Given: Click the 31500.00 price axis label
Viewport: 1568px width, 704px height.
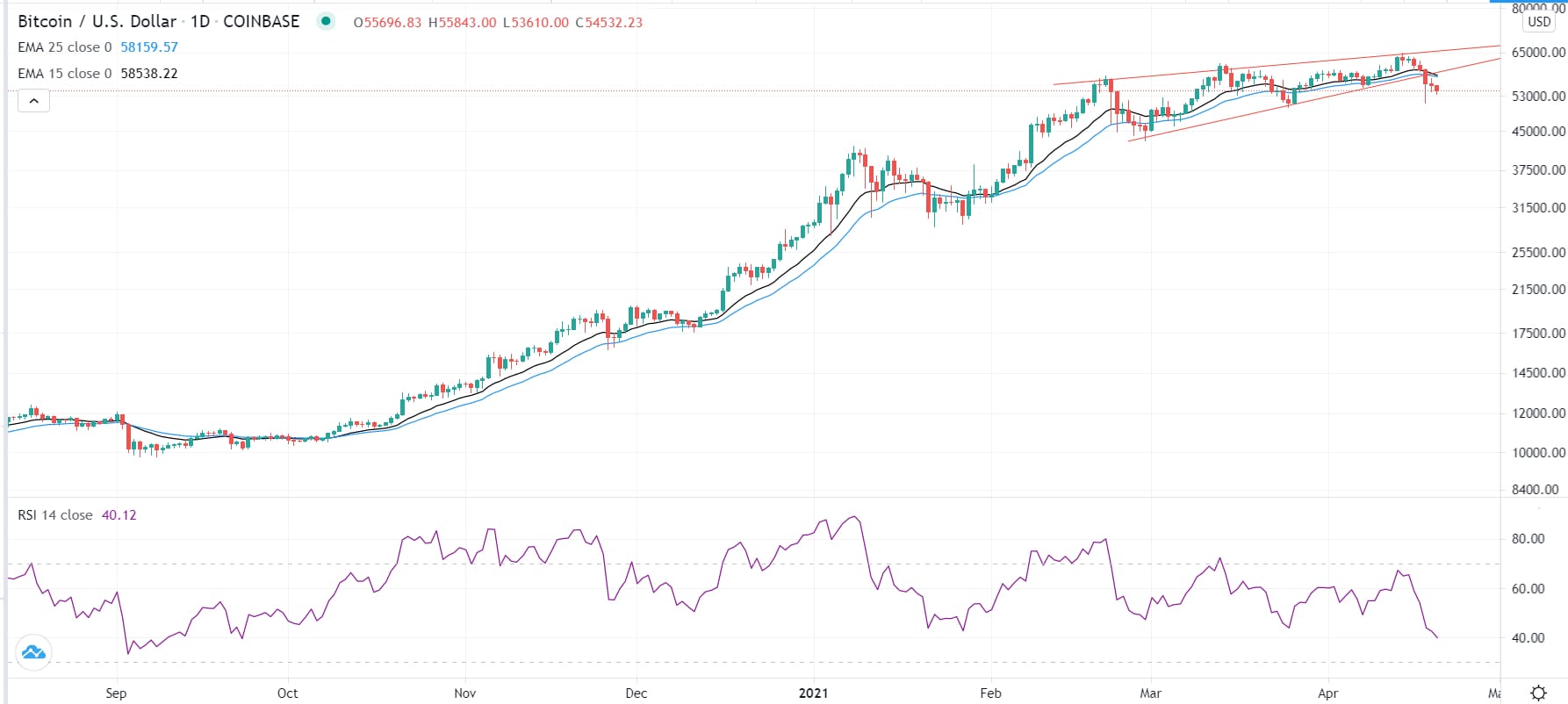Looking at the screenshot, I should pyautogui.click(x=1538, y=208).
